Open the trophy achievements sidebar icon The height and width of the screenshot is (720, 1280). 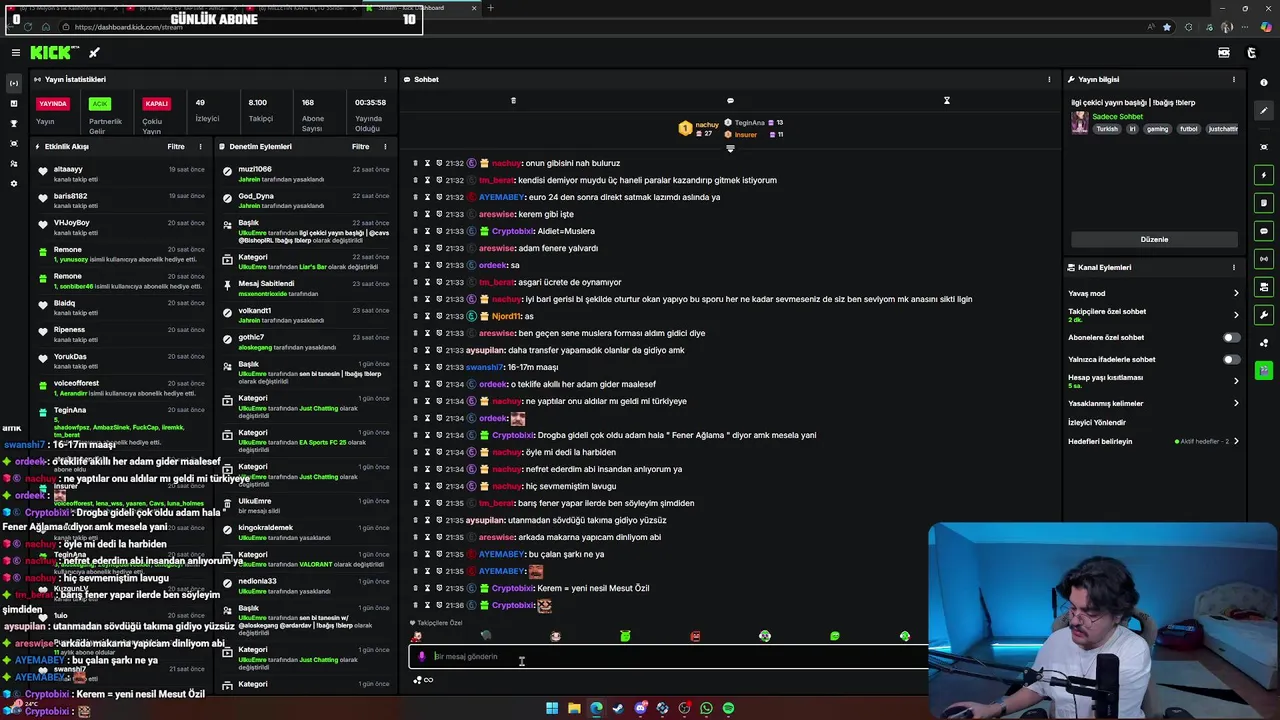pos(14,123)
